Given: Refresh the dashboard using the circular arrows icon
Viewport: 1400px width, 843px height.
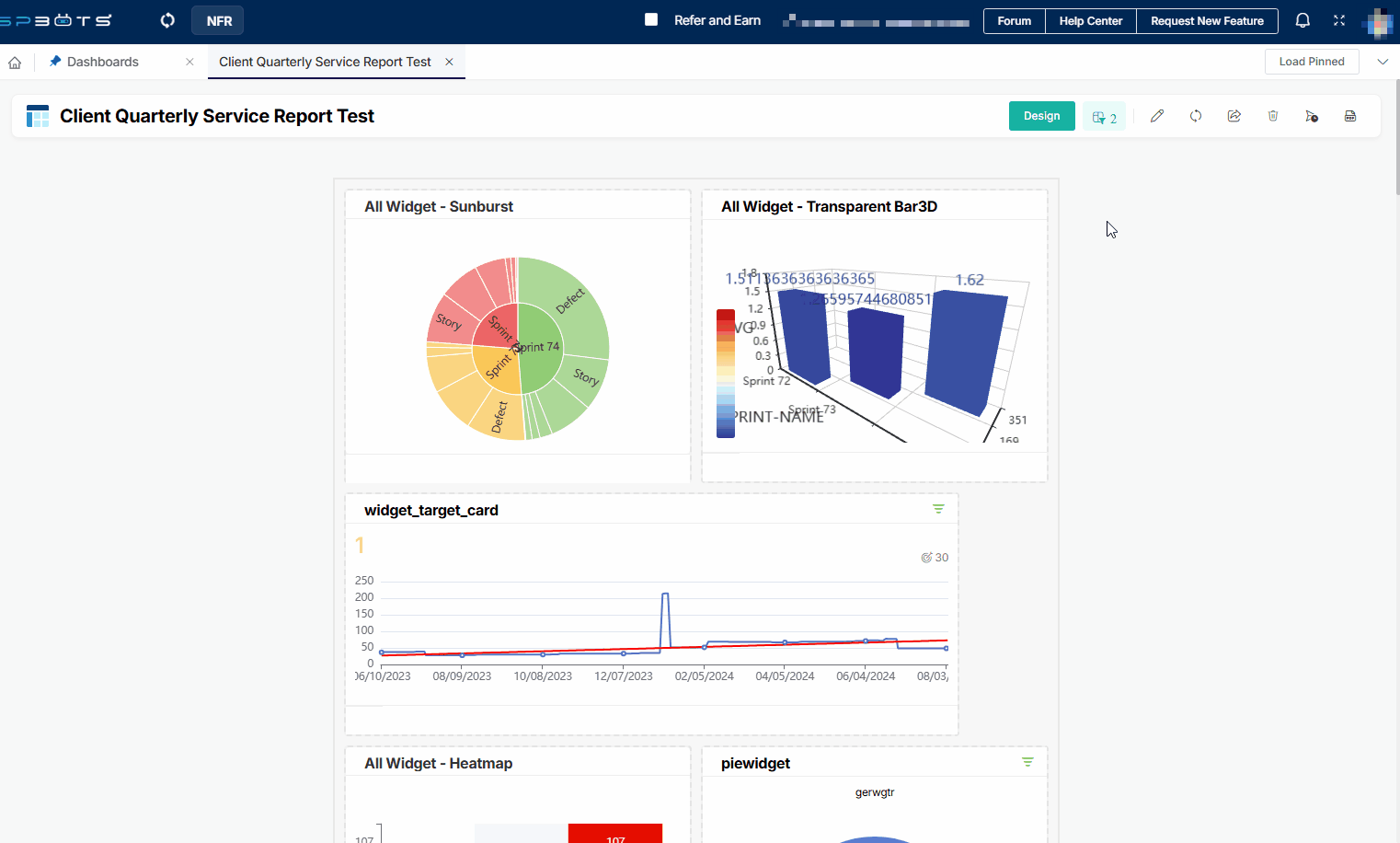Looking at the screenshot, I should (x=1196, y=115).
